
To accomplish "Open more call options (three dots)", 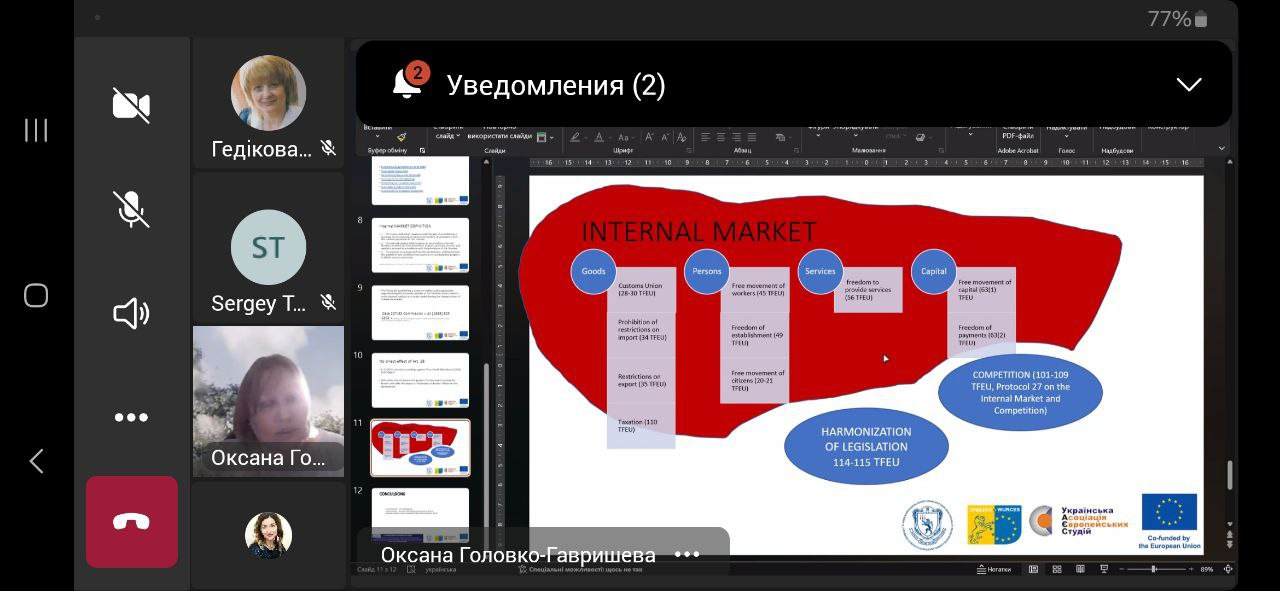I will [131, 418].
